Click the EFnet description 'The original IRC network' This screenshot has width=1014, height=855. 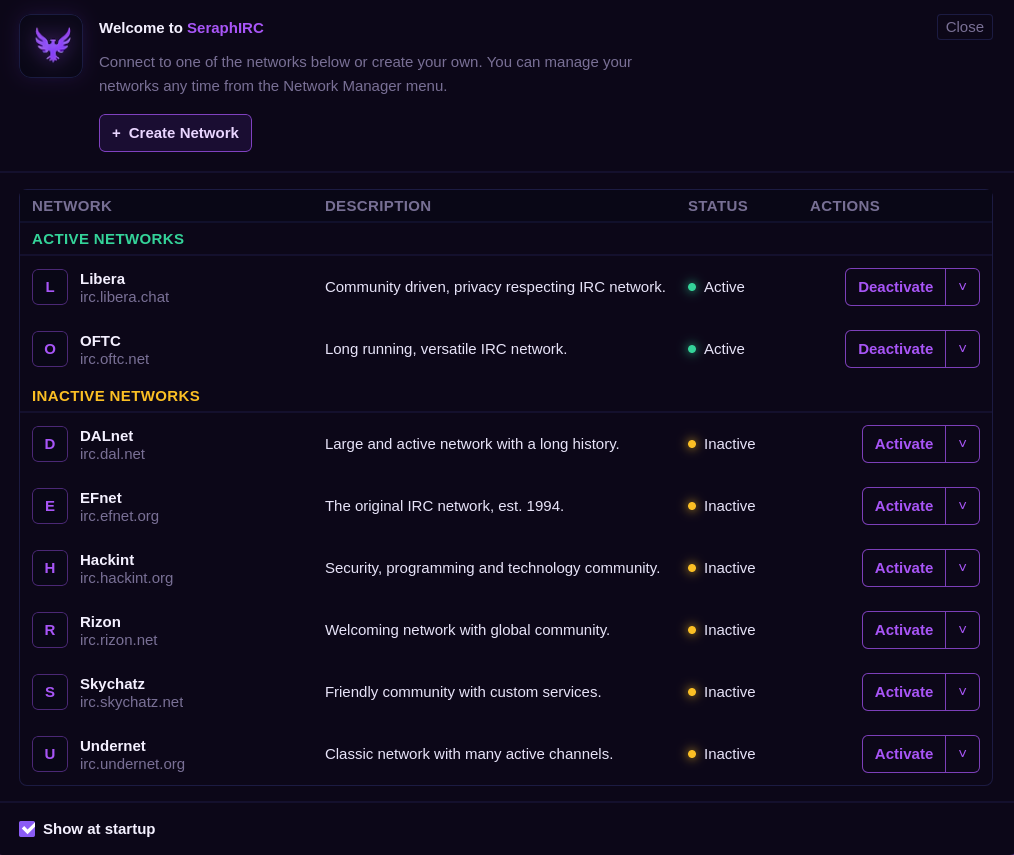(444, 506)
